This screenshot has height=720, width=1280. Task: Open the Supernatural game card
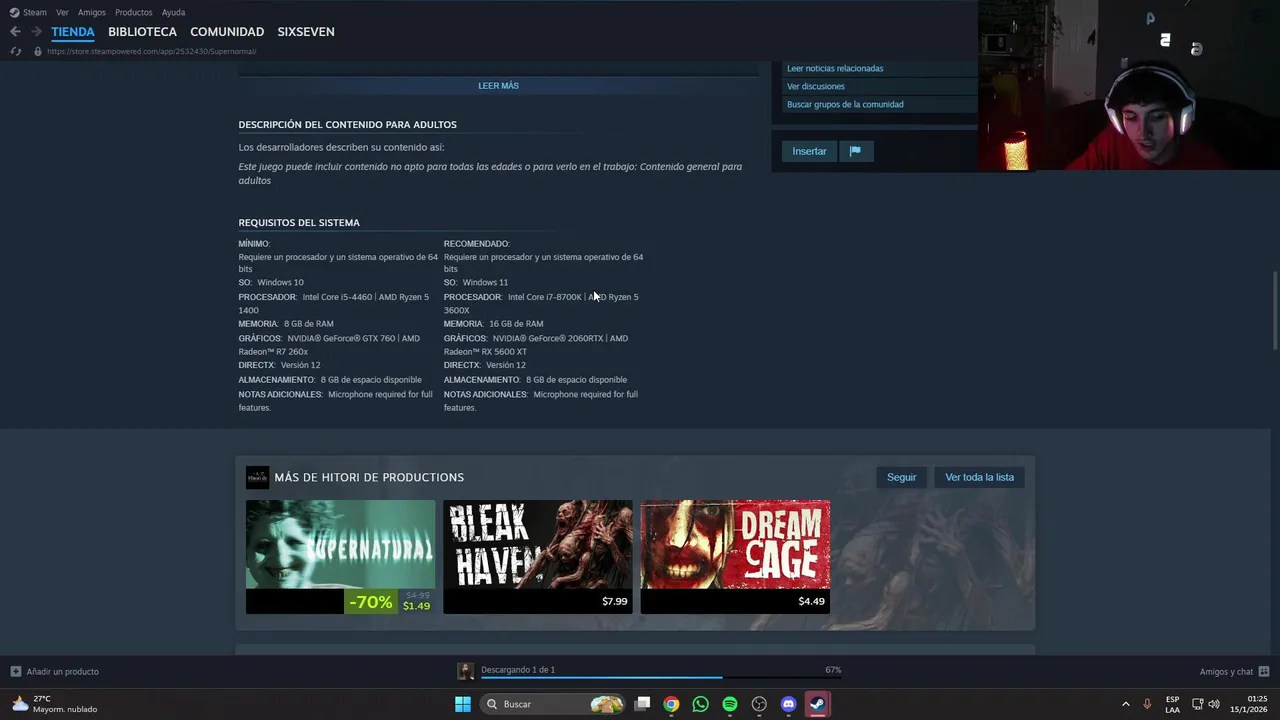[340, 557]
